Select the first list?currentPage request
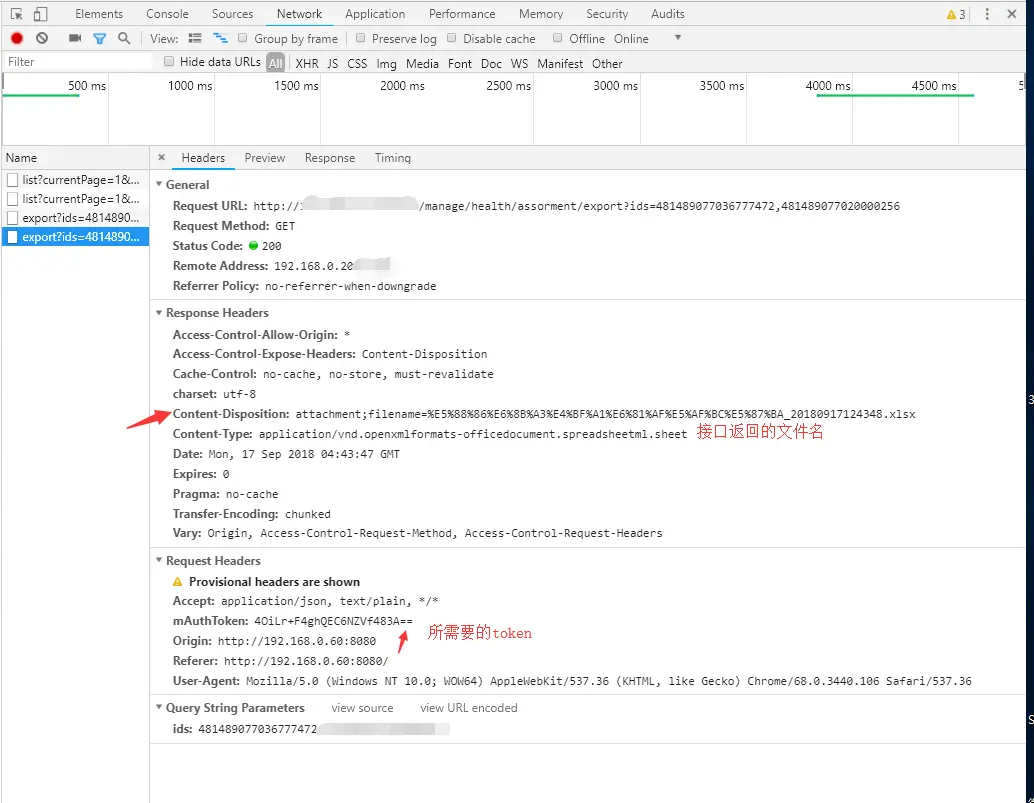Image resolution: width=1034 pixels, height=803 pixels. (75, 179)
